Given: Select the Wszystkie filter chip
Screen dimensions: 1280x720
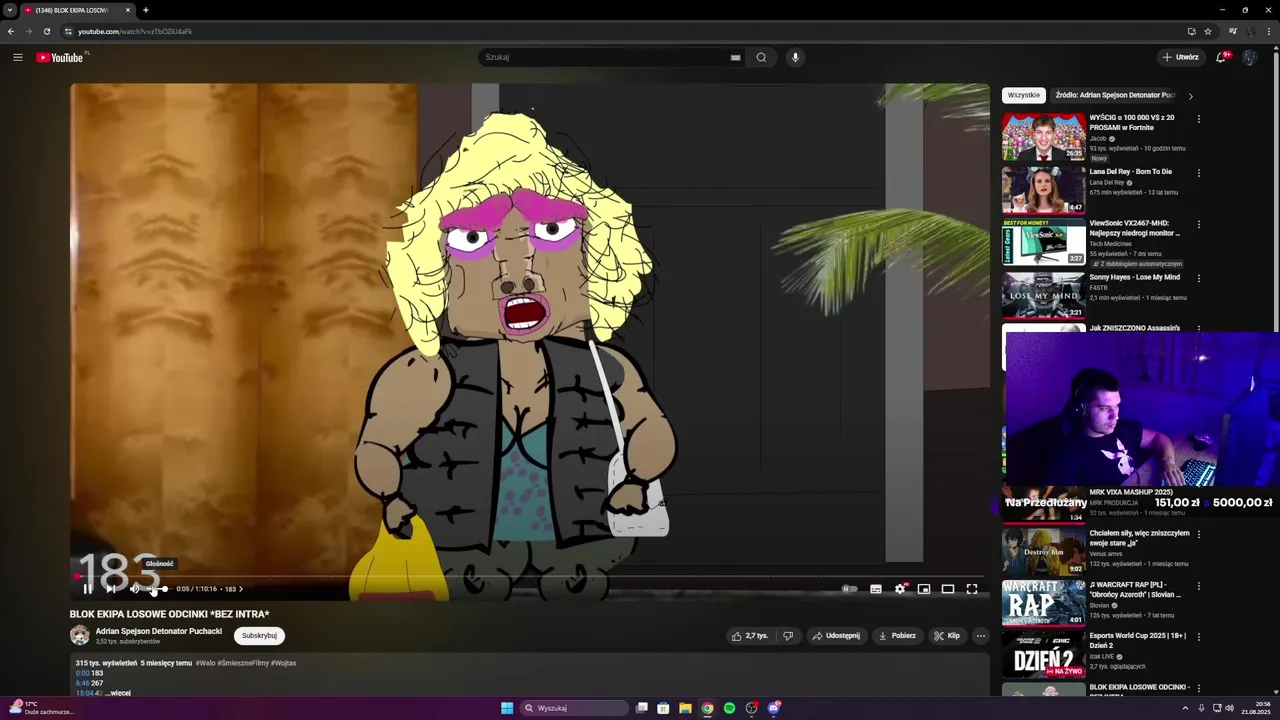Looking at the screenshot, I should [x=1024, y=95].
